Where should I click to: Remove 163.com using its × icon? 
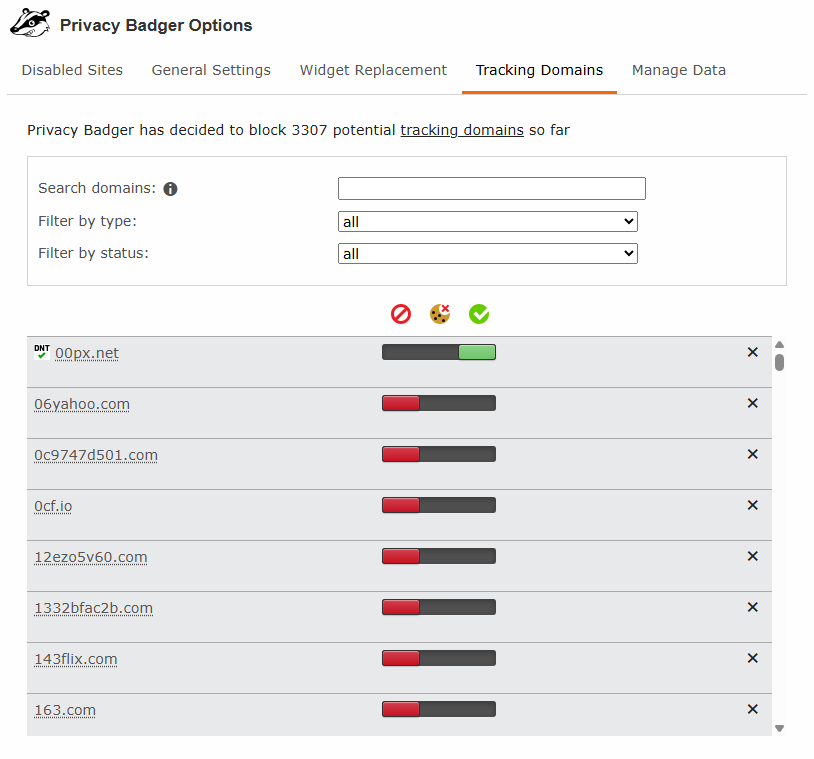[x=752, y=709]
